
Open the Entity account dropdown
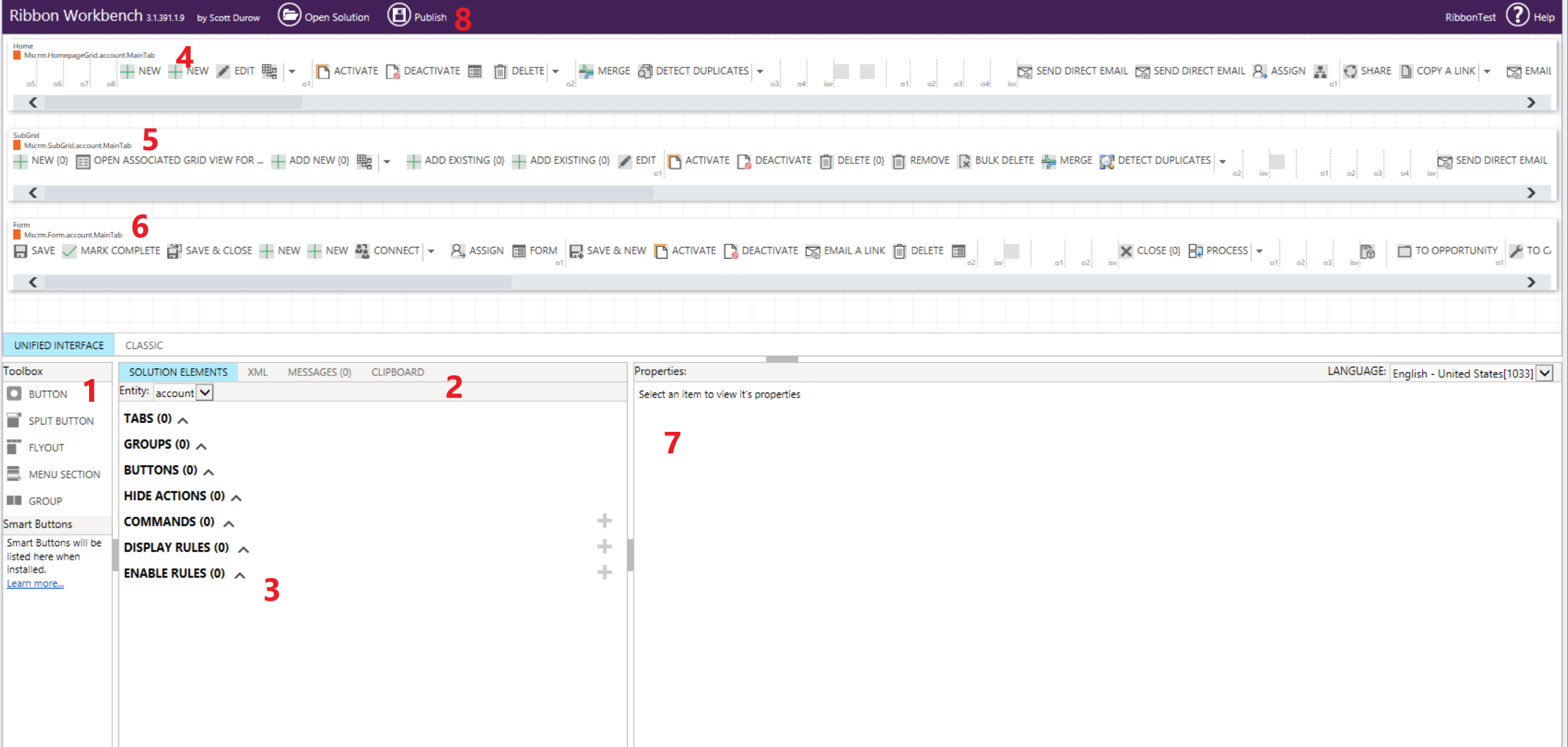pos(205,392)
